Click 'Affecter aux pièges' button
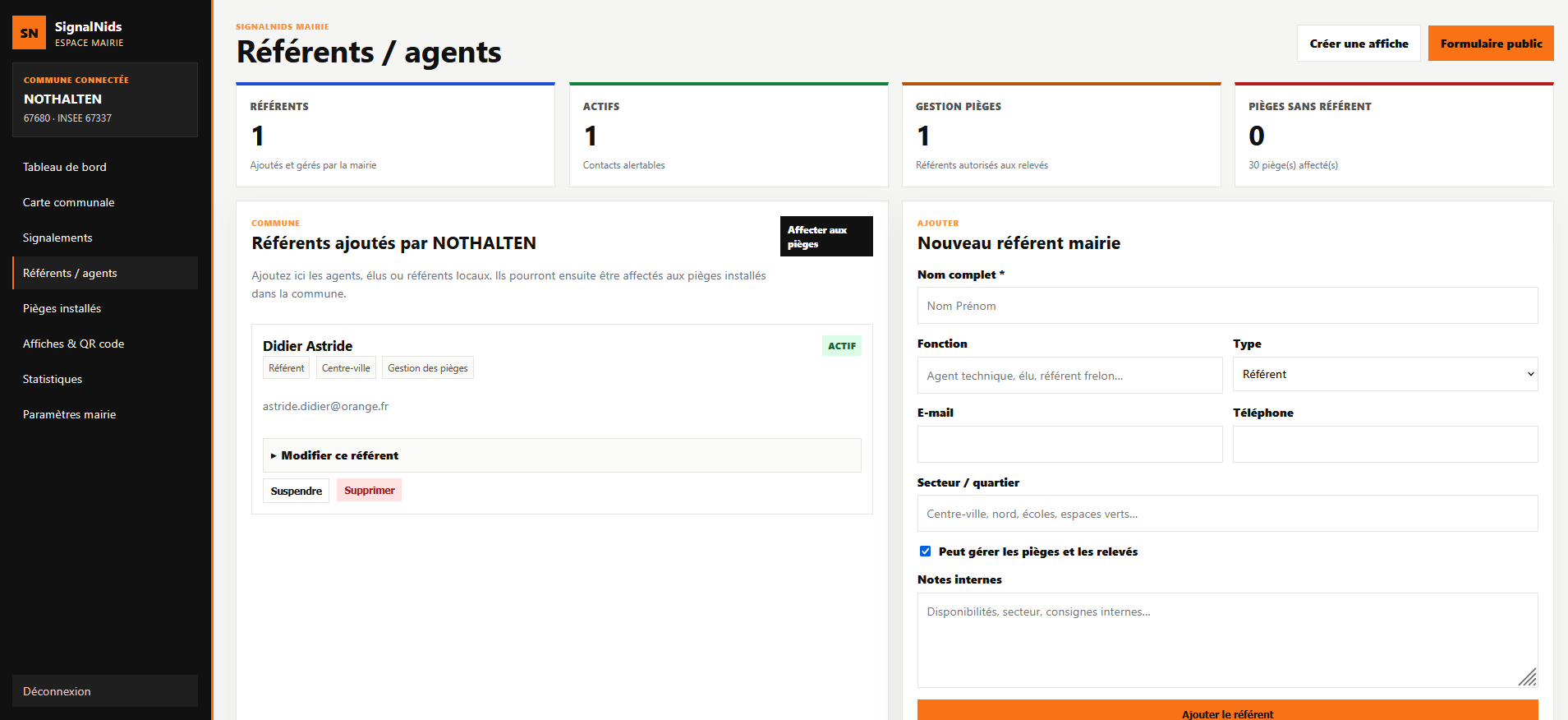 tap(826, 237)
